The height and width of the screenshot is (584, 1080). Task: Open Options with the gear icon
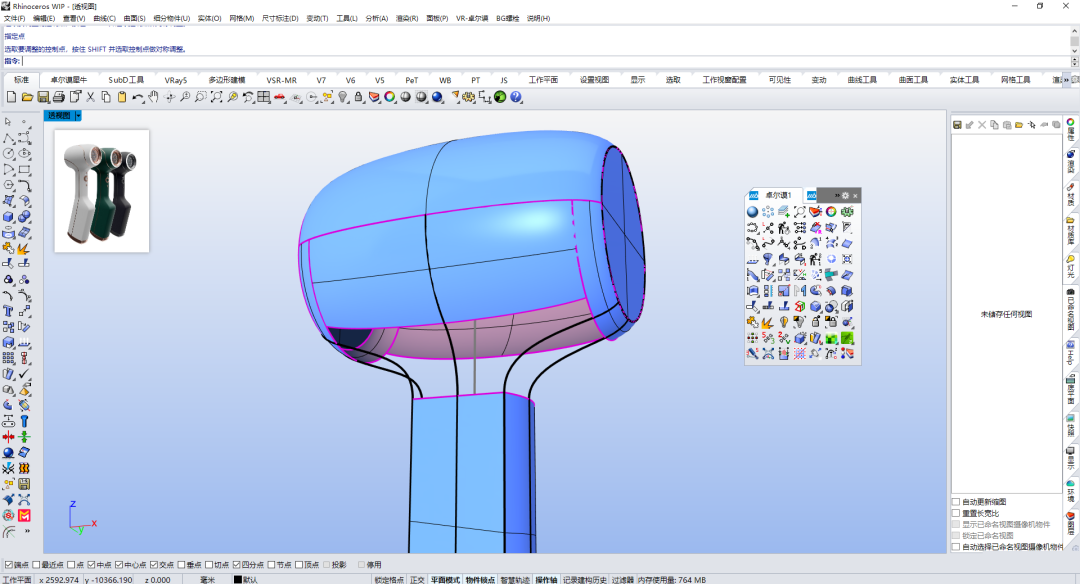469,97
